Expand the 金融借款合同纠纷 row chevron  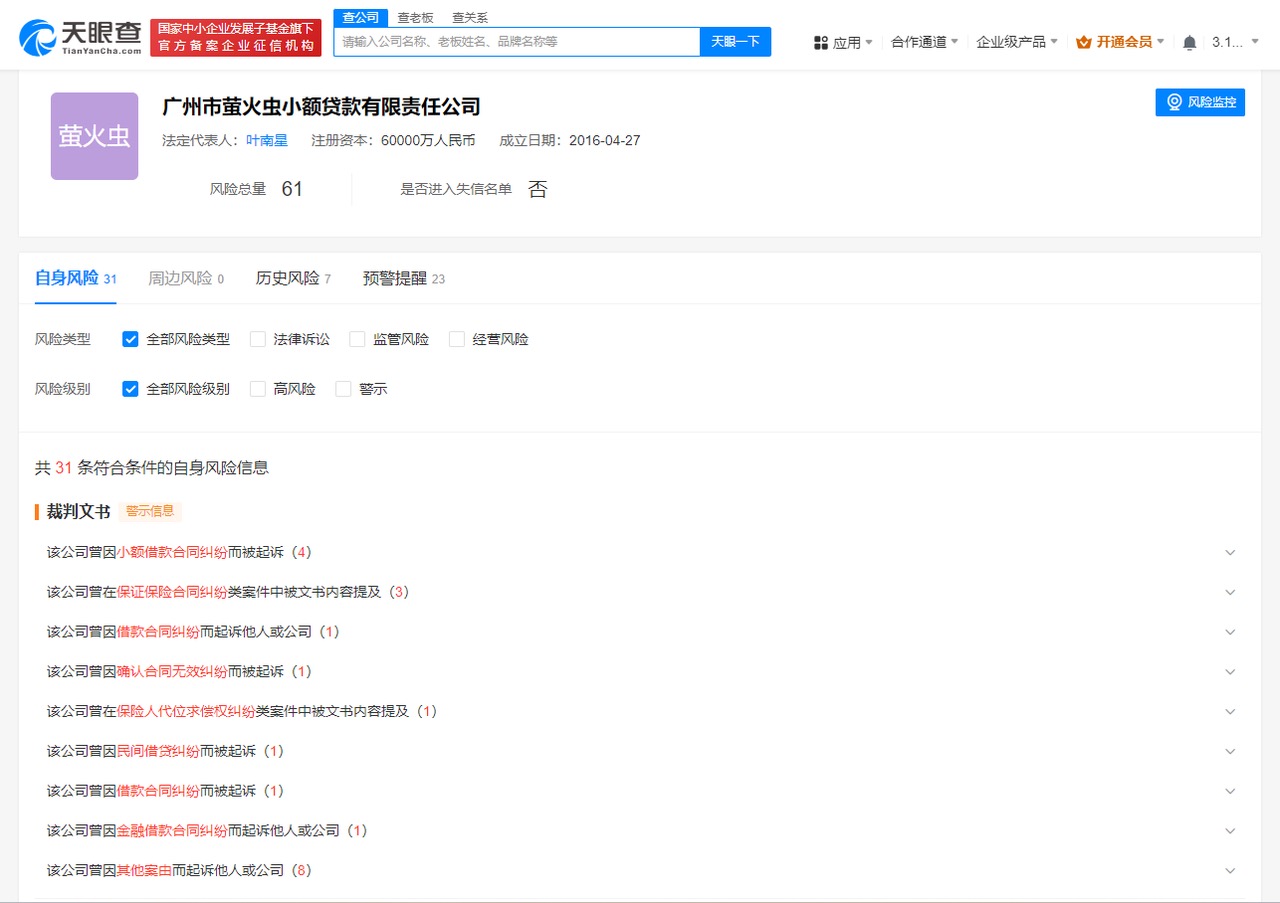pyautogui.click(x=1230, y=831)
